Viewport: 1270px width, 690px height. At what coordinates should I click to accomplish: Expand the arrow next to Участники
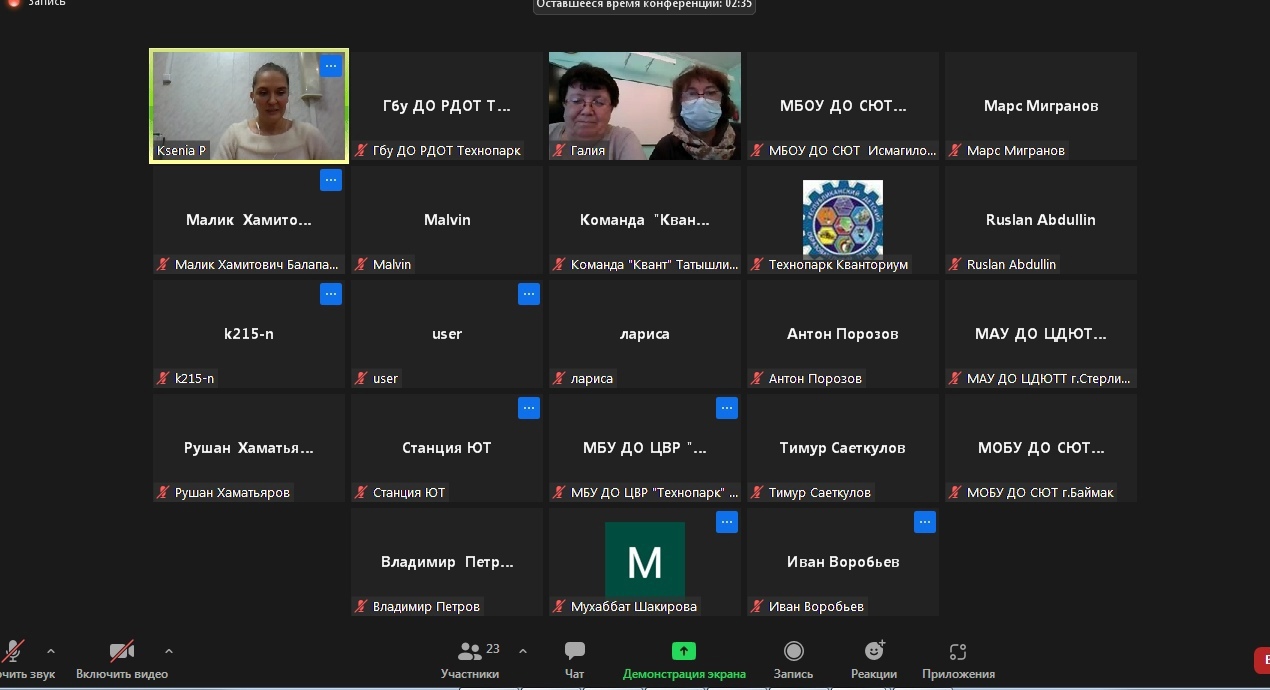(x=522, y=651)
